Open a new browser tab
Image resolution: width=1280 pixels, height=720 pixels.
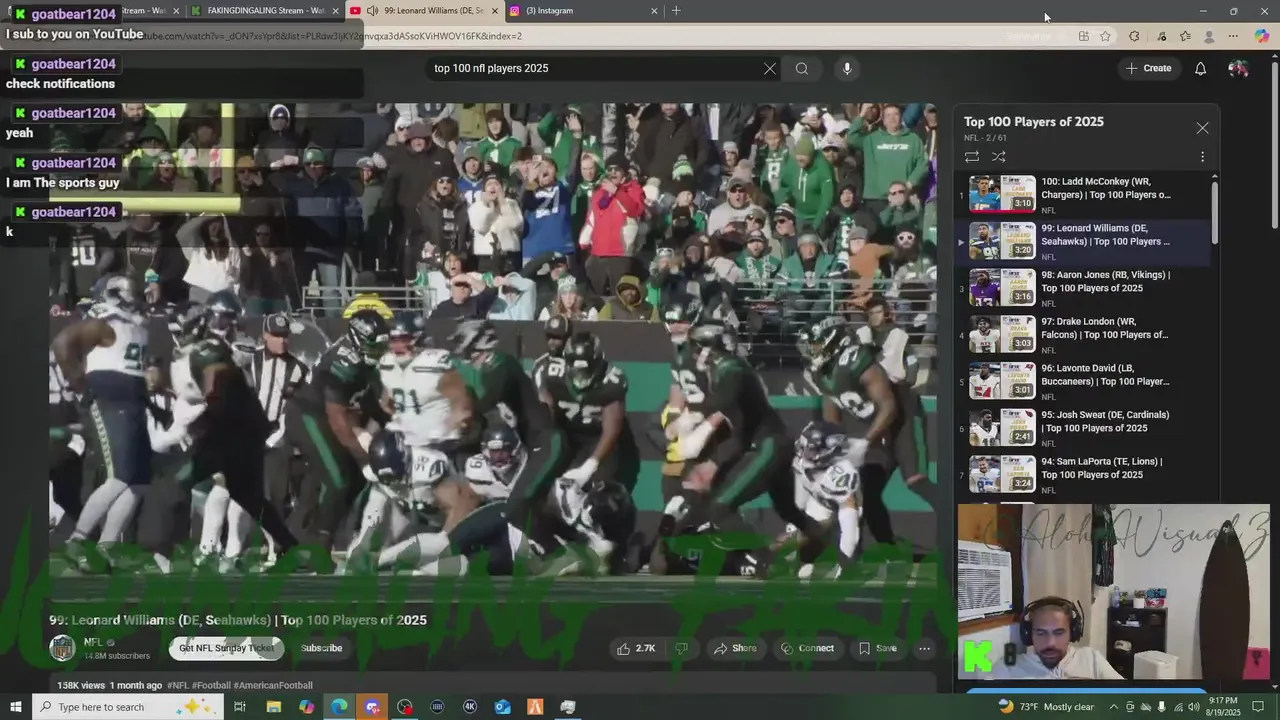[x=676, y=11]
